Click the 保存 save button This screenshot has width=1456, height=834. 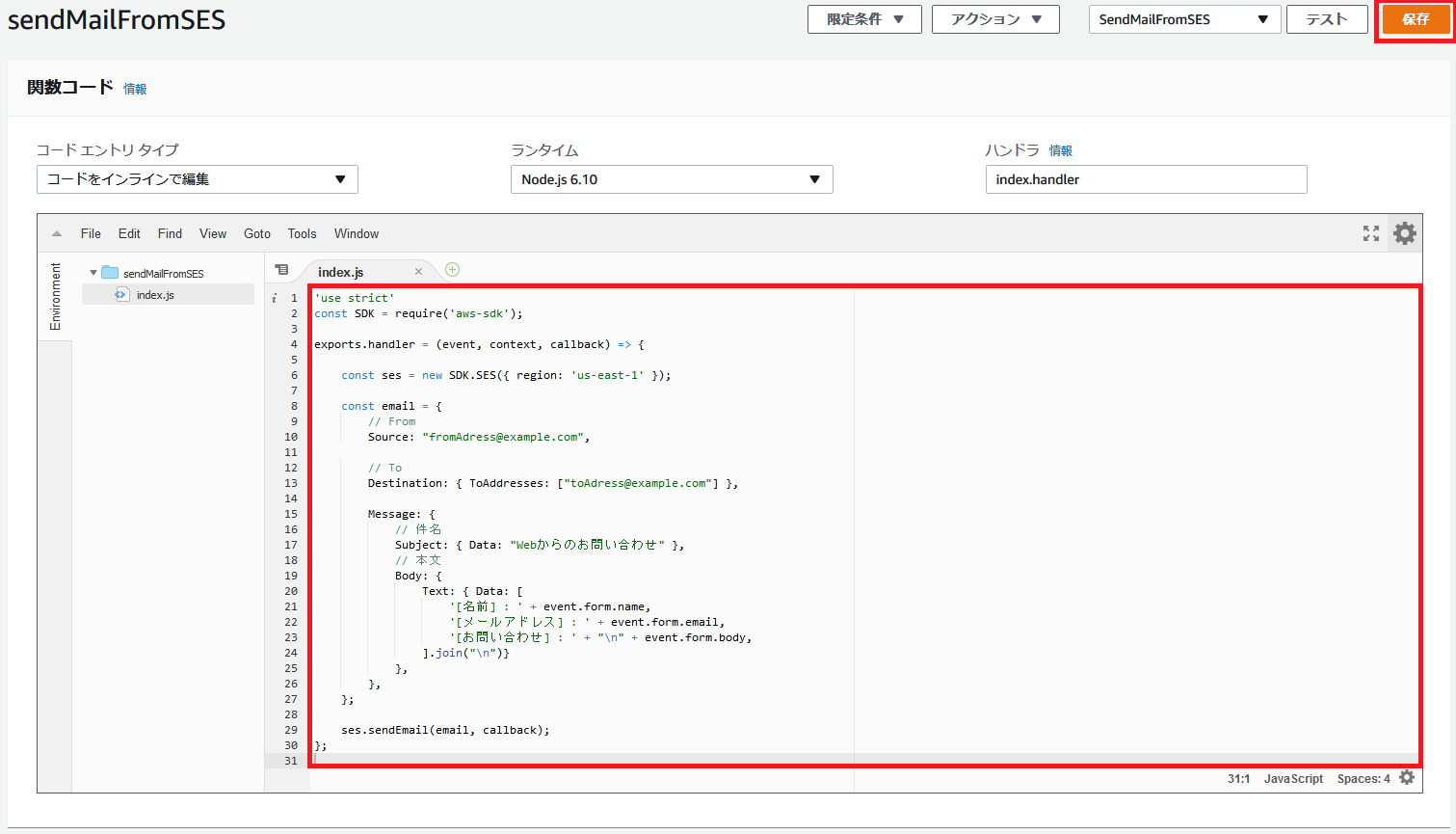pyautogui.click(x=1416, y=18)
